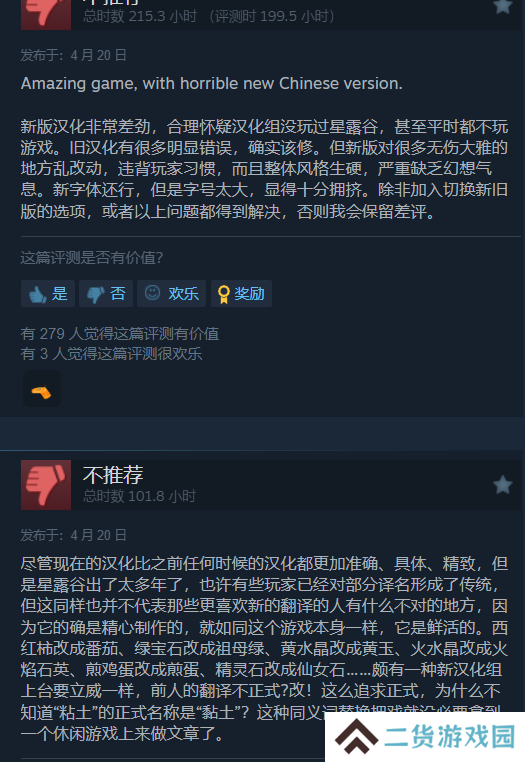This screenshot has height=762, width=525.
Task: Click the red thumbs-down icon of the 101.8-hour review
Action: [46, 485]
